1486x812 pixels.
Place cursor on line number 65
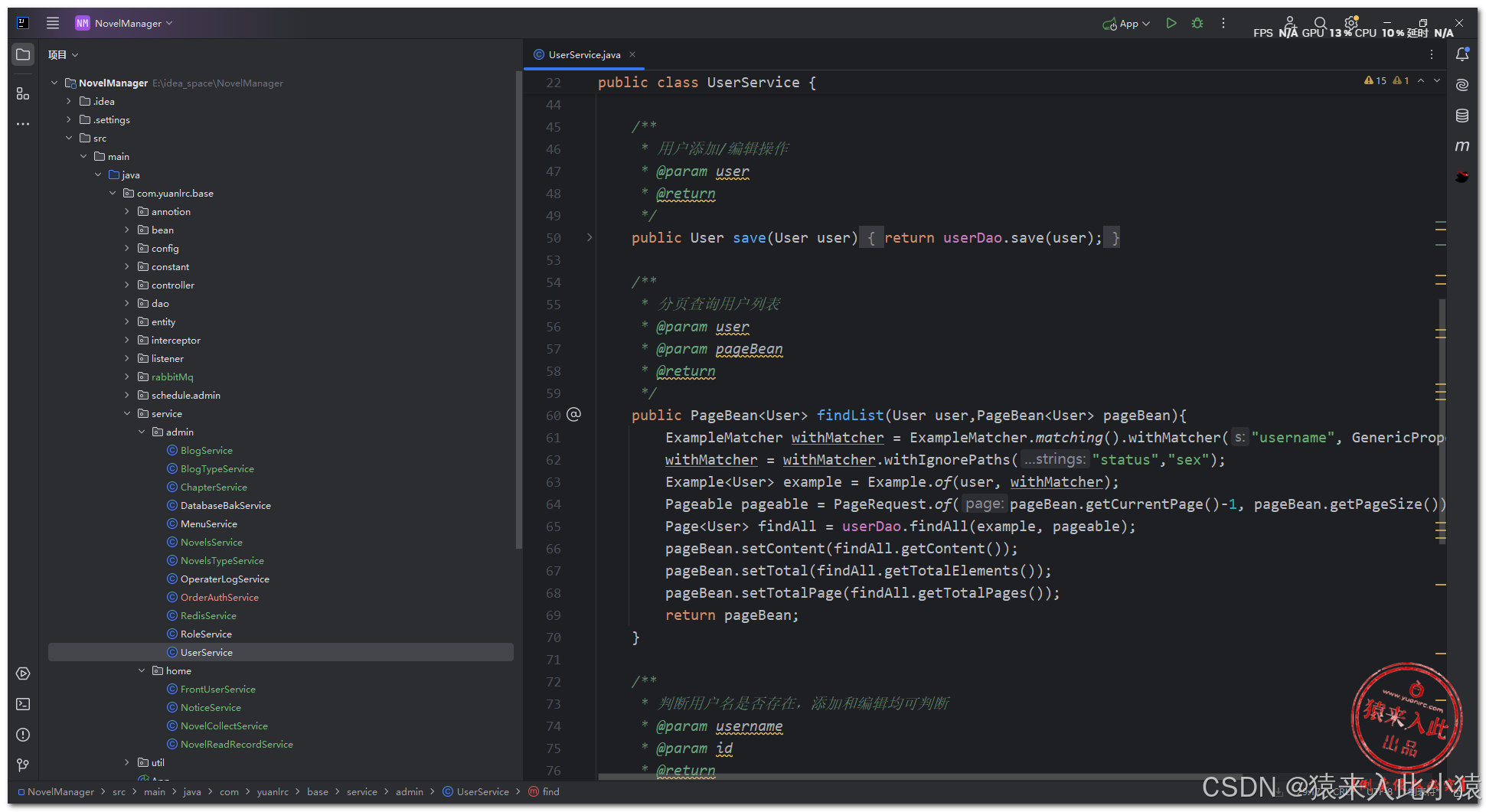click(x=554, y=527)
